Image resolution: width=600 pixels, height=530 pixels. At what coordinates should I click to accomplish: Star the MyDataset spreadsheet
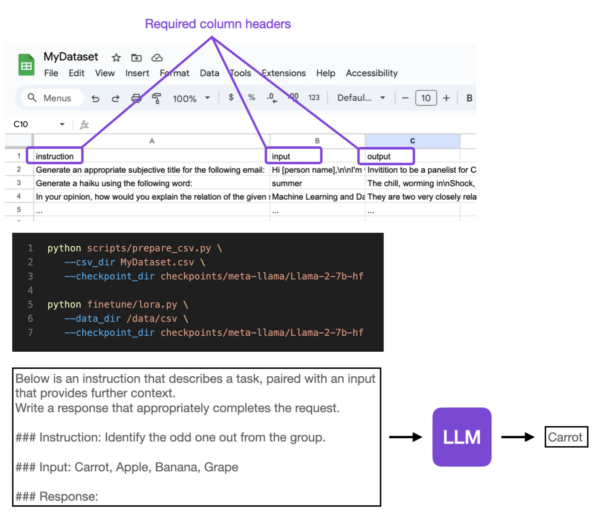coord(116,58)
